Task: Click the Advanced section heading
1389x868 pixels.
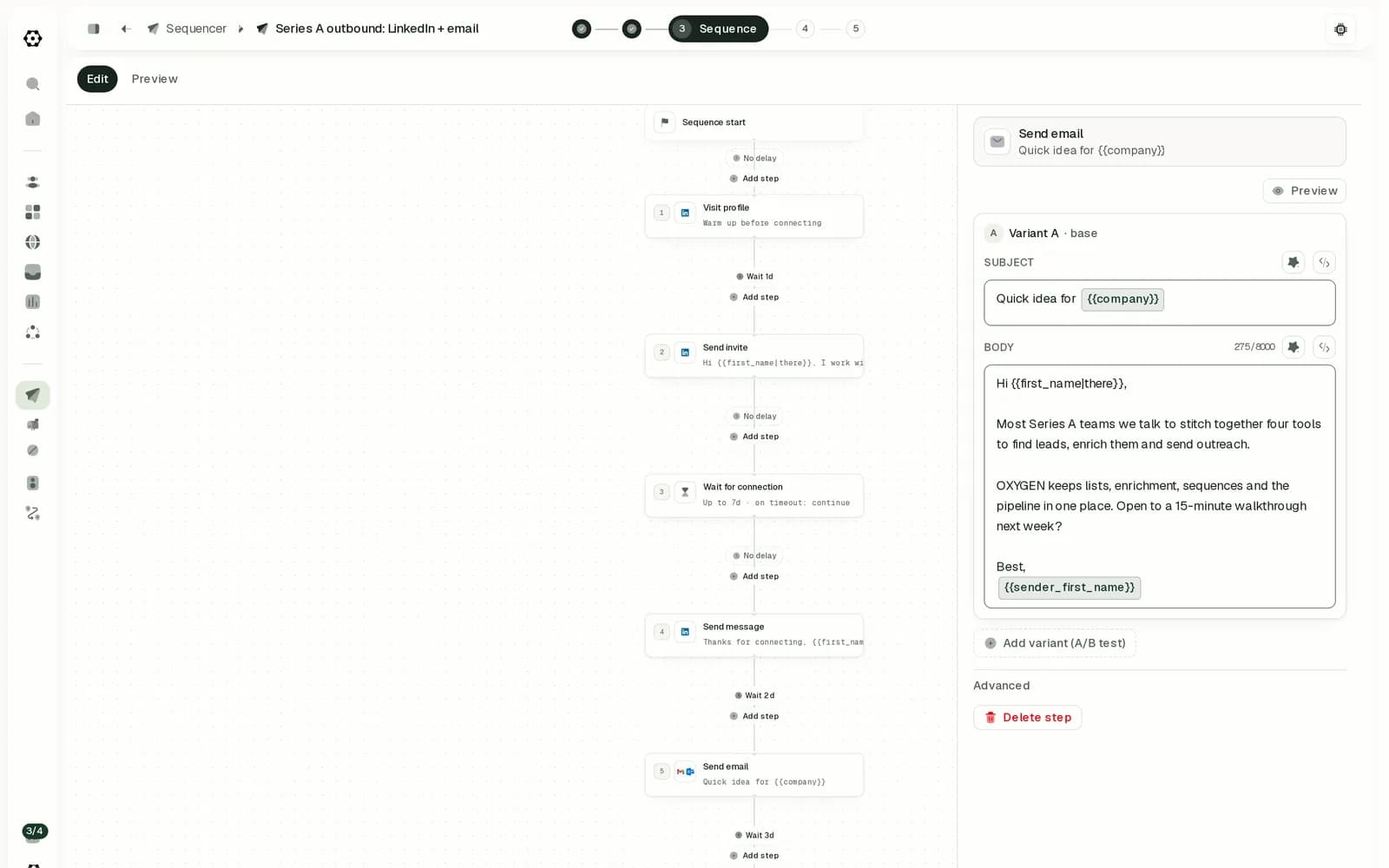Action: (x=1002, y=686)
